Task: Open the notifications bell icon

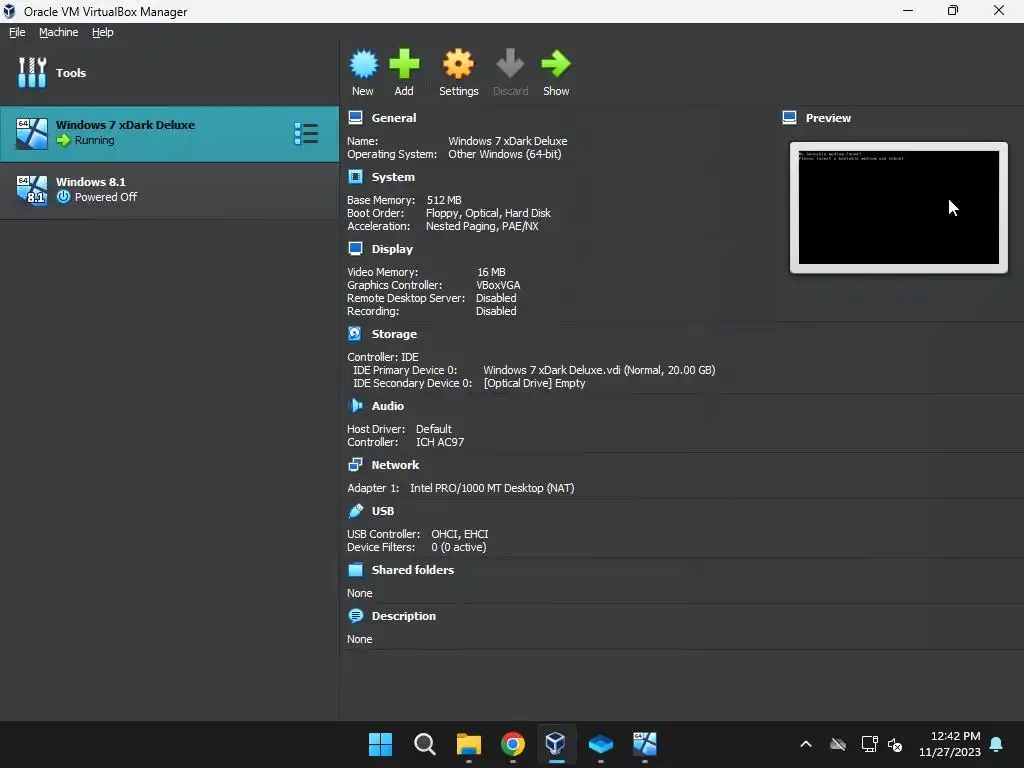Action: 997,744
